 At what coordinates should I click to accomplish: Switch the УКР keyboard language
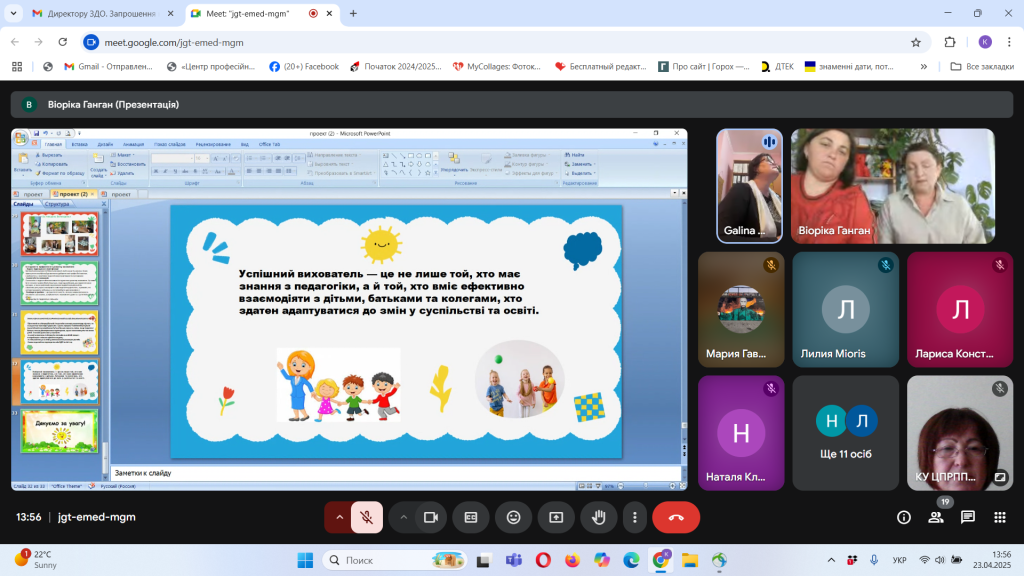(x=899, y=560)
